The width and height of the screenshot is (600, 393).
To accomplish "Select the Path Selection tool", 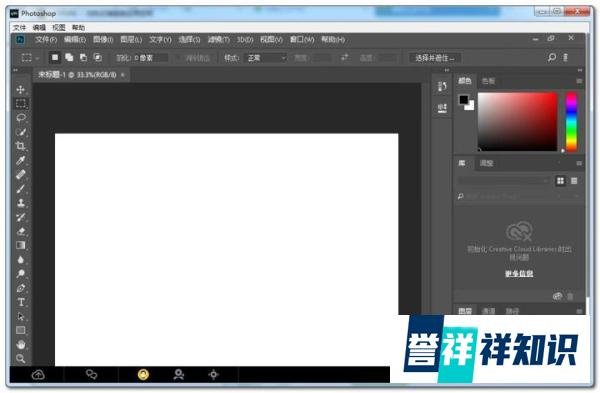I will click(21, 316).
